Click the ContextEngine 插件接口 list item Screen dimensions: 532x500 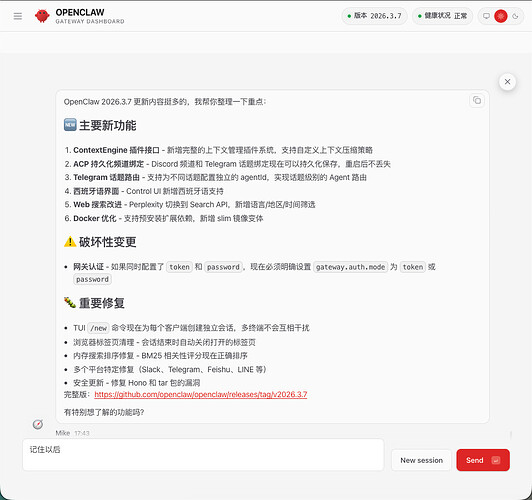(x=219, y=150)
